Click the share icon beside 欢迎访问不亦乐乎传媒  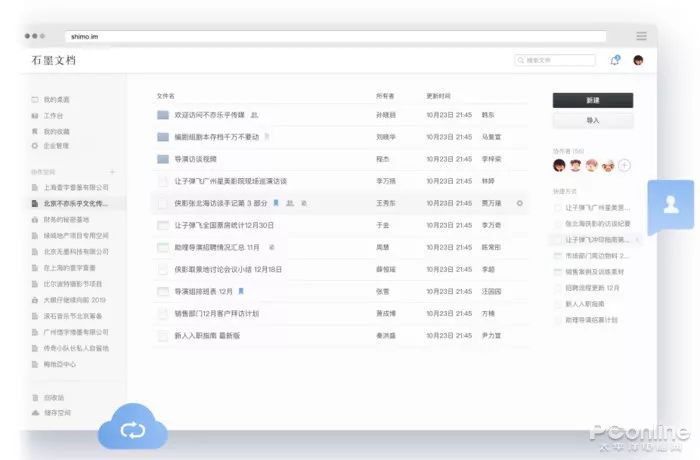pos(254,115)
